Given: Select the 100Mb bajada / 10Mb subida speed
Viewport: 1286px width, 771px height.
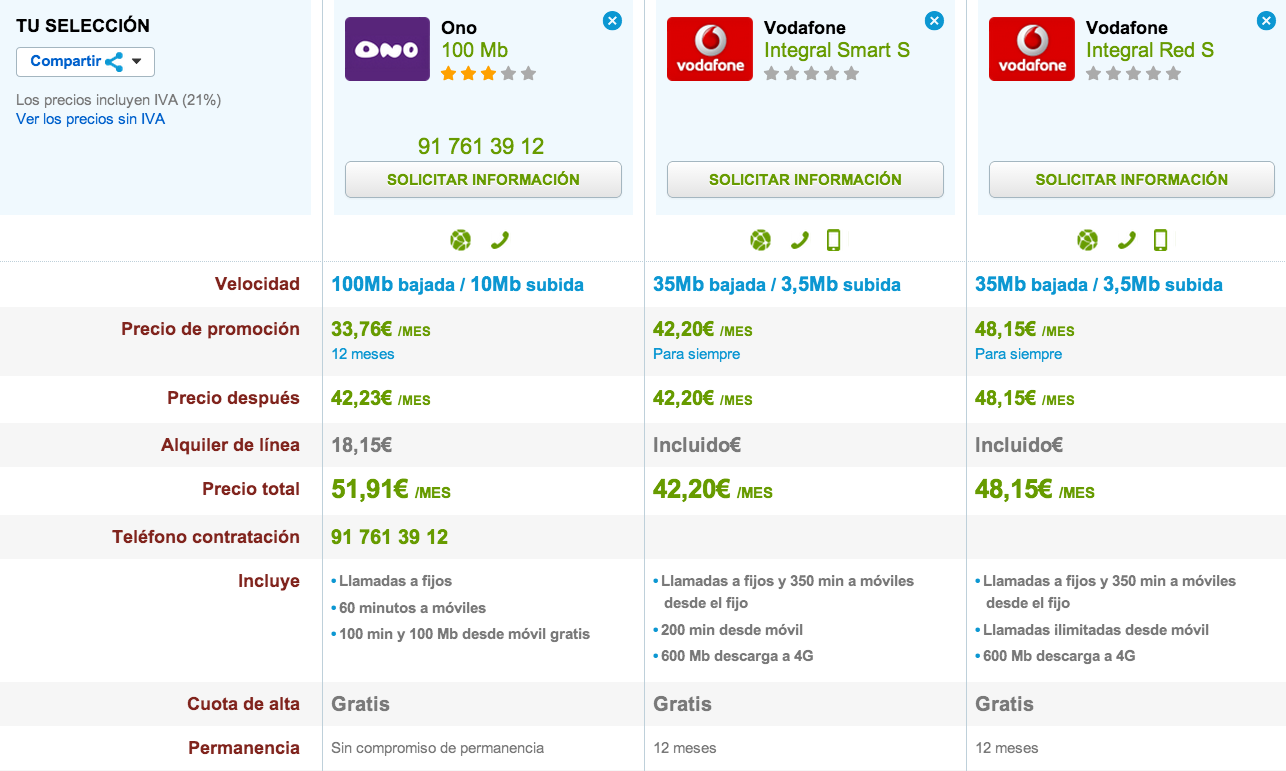Looking at the screenshot, I should (457, 285).
